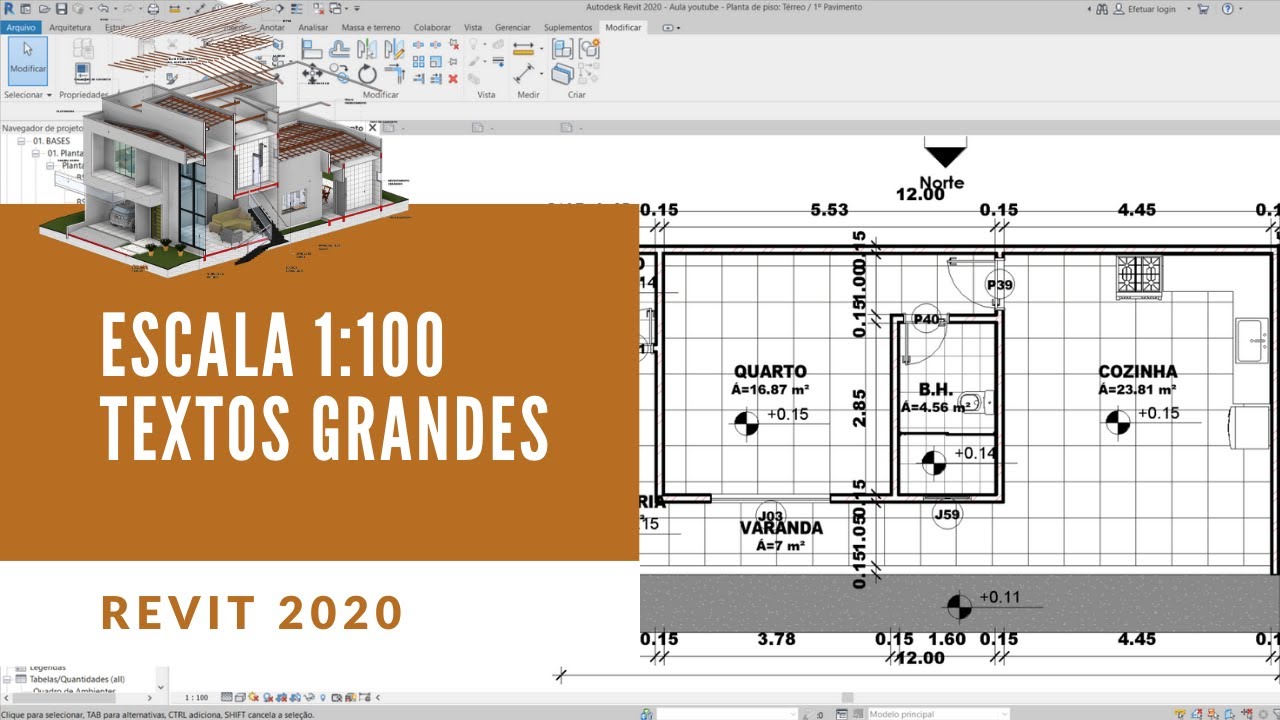Switch to the Arquitetura ribbon tab

pyautogui.click(x=70, y=27)
